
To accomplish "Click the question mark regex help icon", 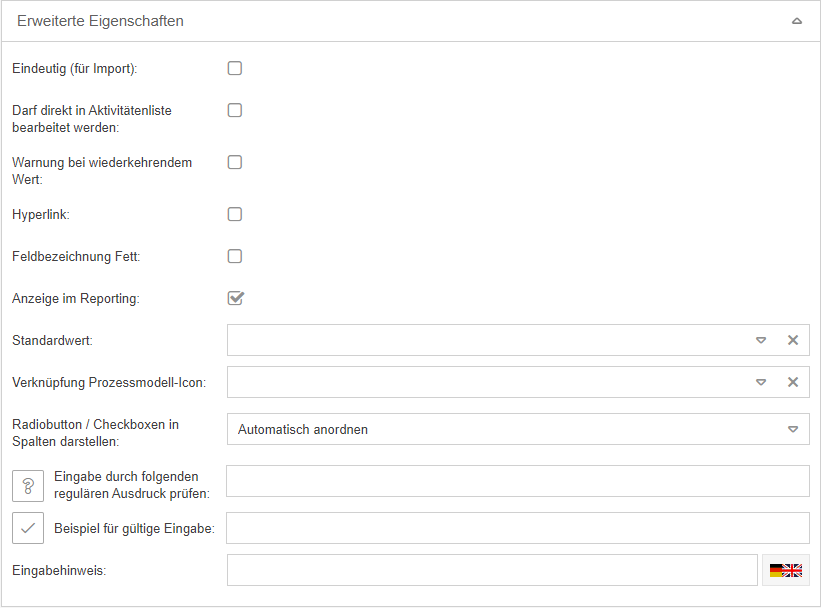I will click(x=27, y=485).
